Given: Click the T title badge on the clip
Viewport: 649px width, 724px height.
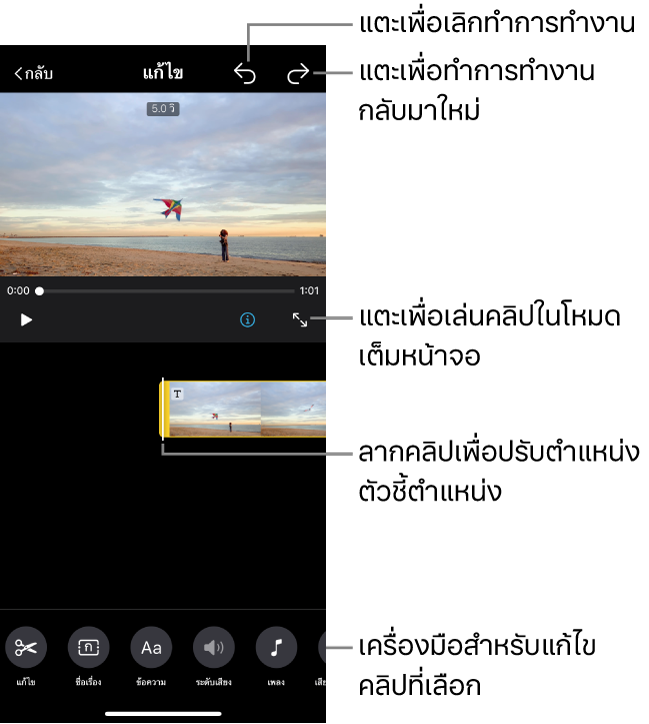Looking at the screenshot, I should [177, 394].
